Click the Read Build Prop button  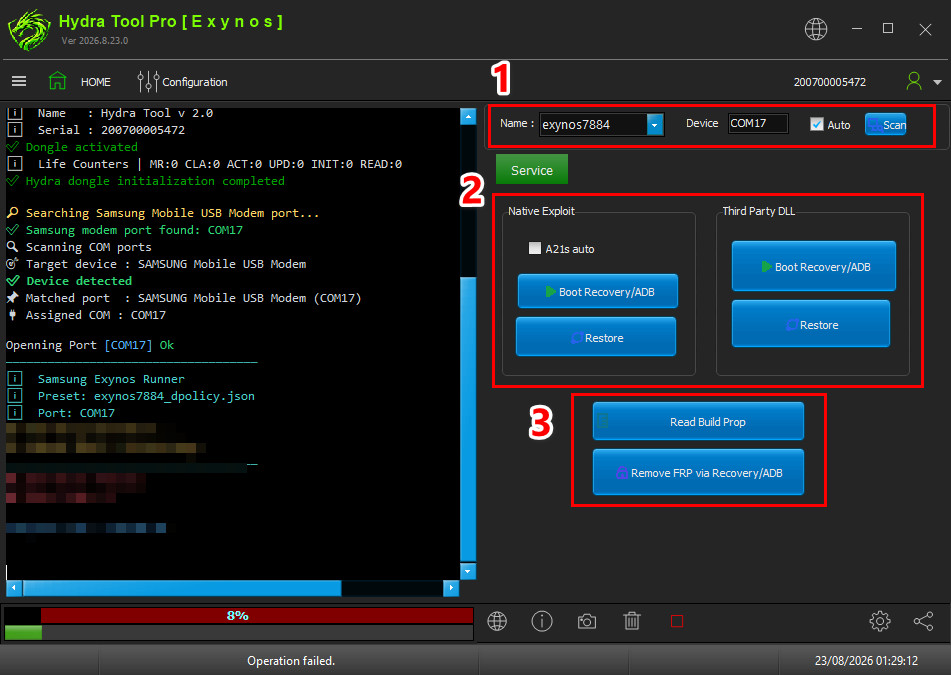coord(698,421)
